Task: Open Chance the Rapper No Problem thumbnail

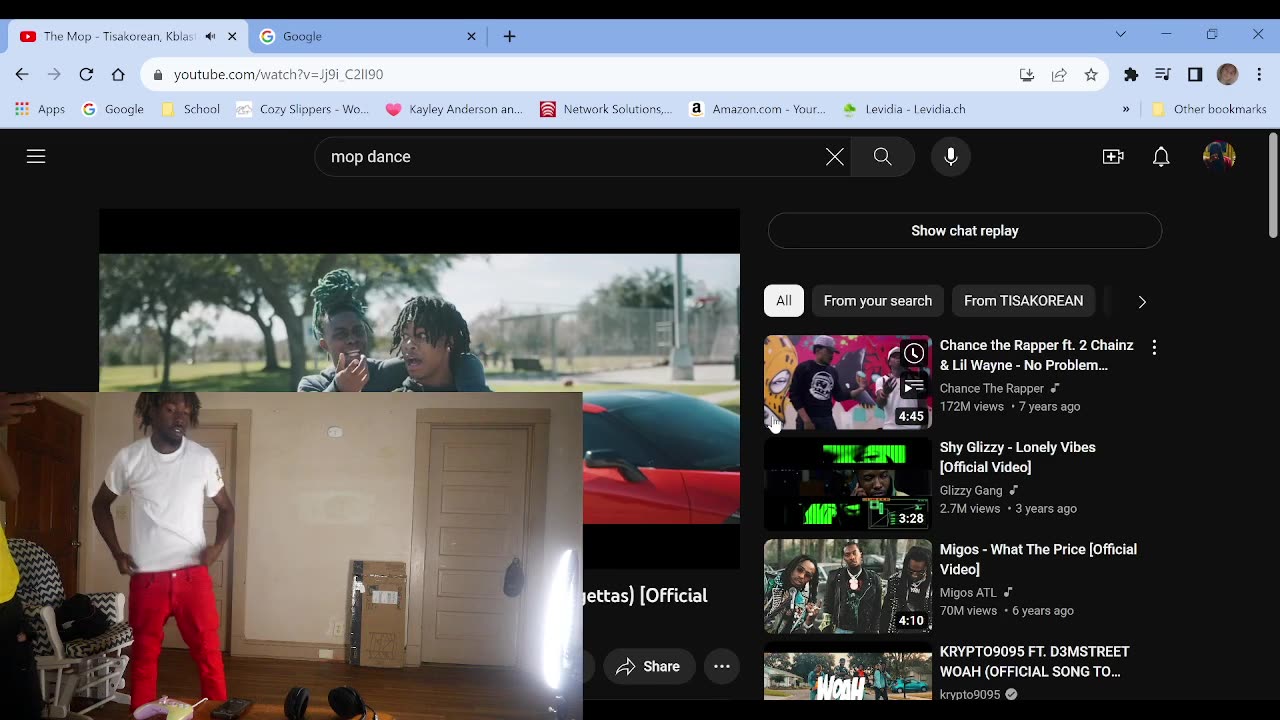Action: tap(848, 382)
